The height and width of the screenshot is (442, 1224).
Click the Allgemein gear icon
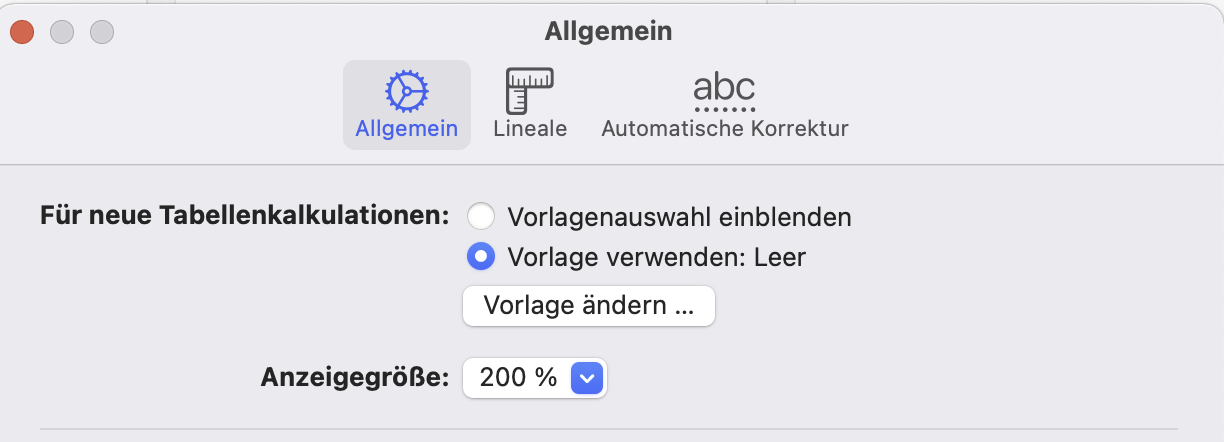406,91
